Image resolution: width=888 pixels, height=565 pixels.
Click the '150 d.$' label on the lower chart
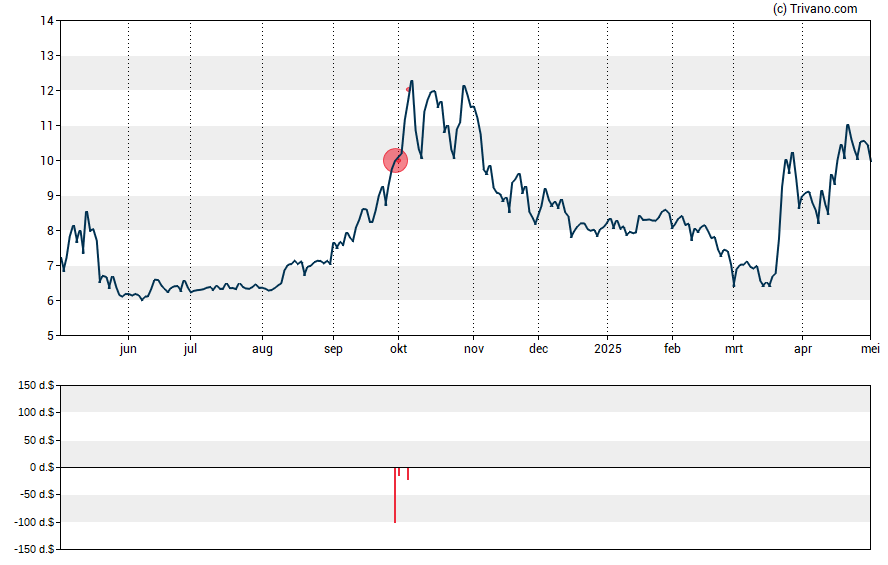(36, 386)
